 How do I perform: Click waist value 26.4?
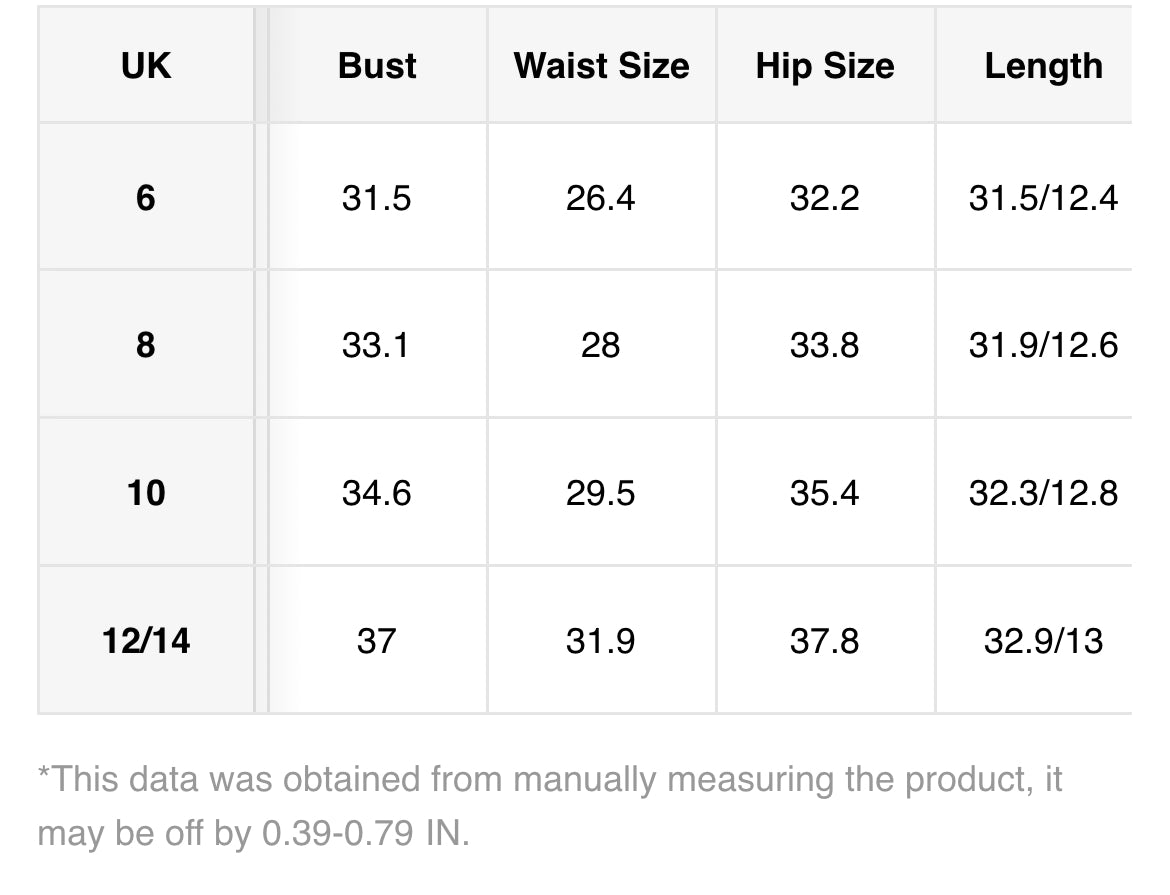tap(600, 199)
